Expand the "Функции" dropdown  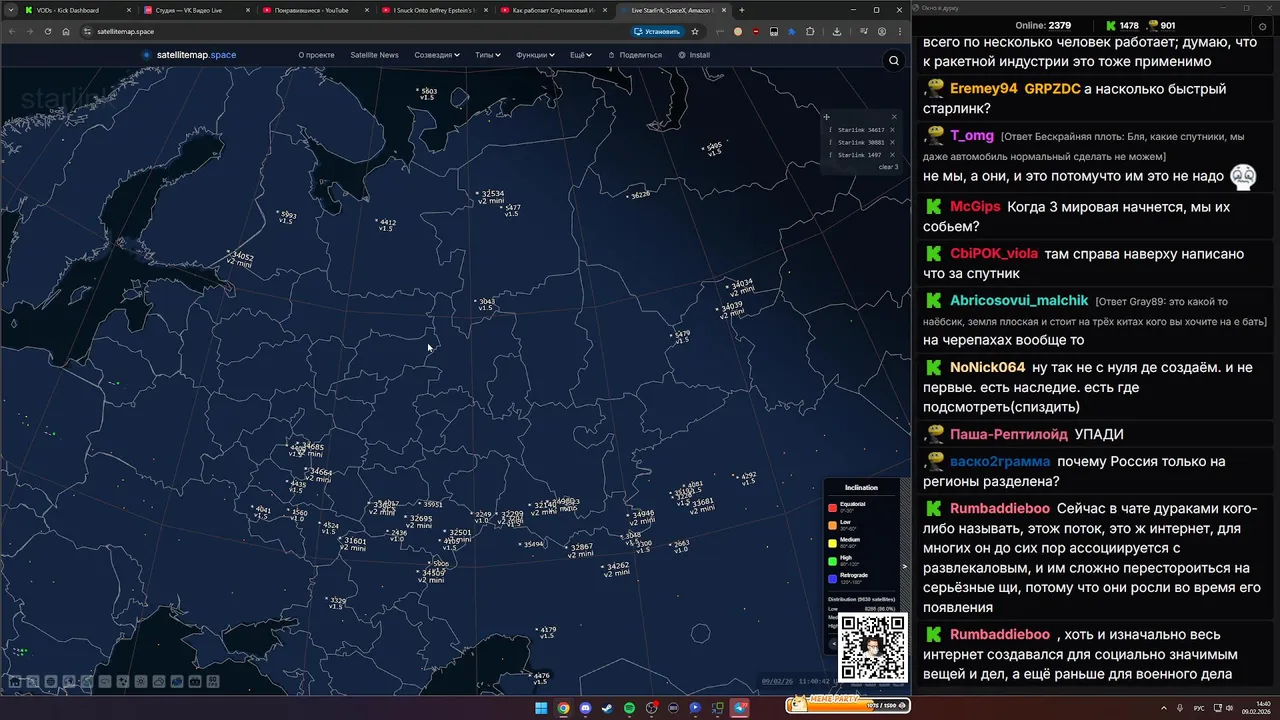(x=536, y=55)
